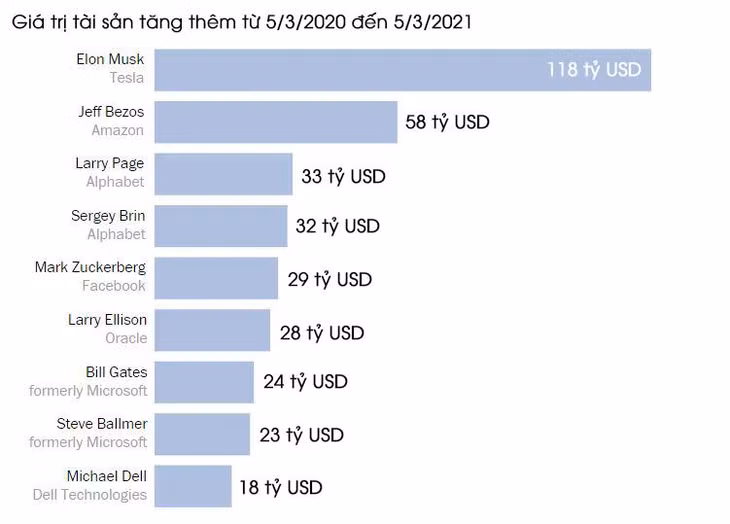Click the chart title about 5/3/2020
Screen dimensions: 730x524
coord(242,22)
